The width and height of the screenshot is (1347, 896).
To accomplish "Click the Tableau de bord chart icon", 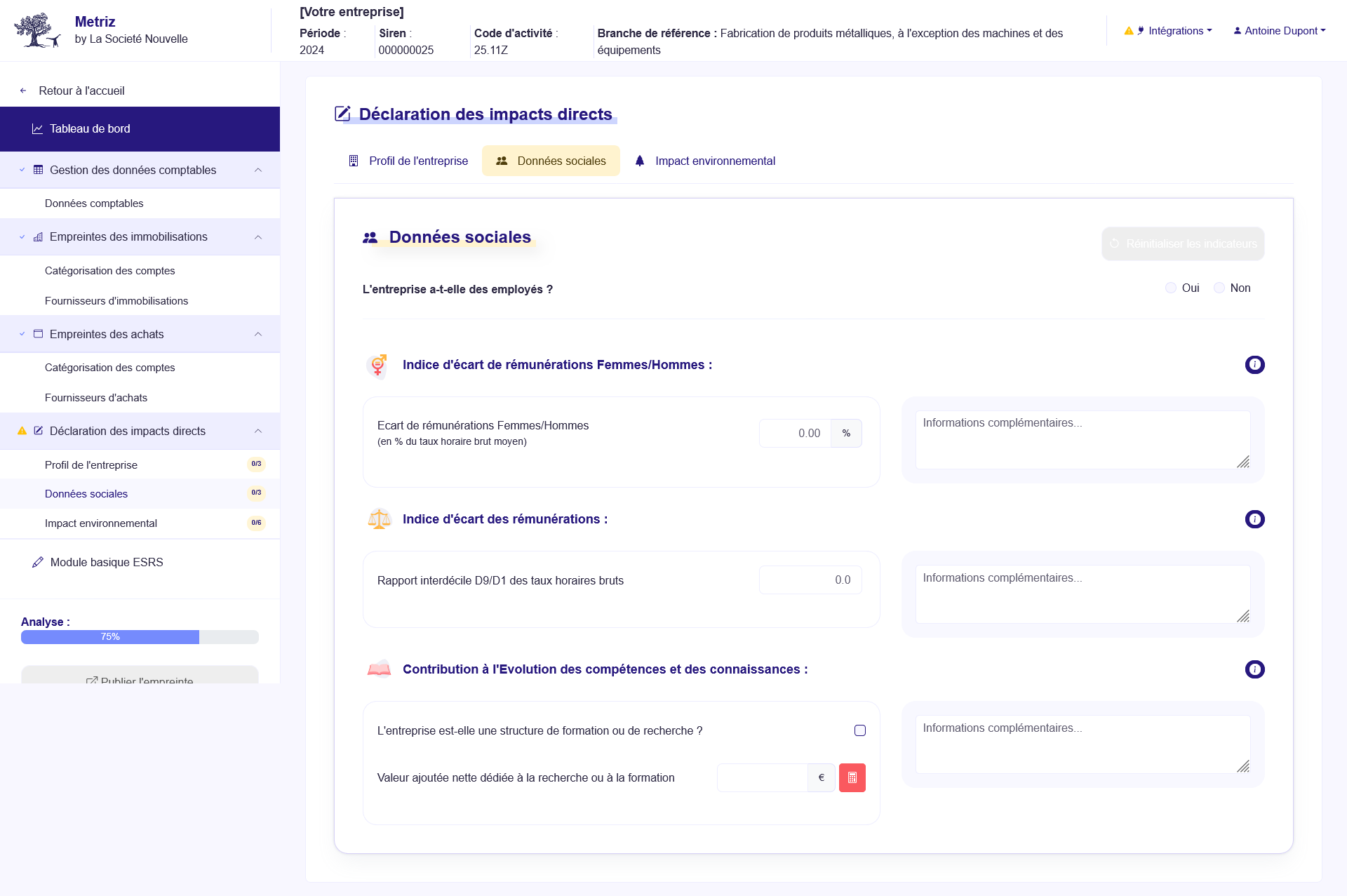I will 36,128.
